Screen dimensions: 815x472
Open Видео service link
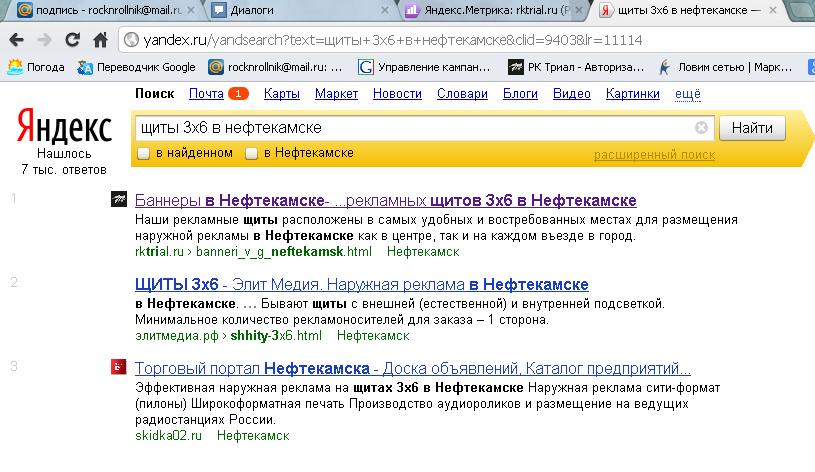click(572, 94)
